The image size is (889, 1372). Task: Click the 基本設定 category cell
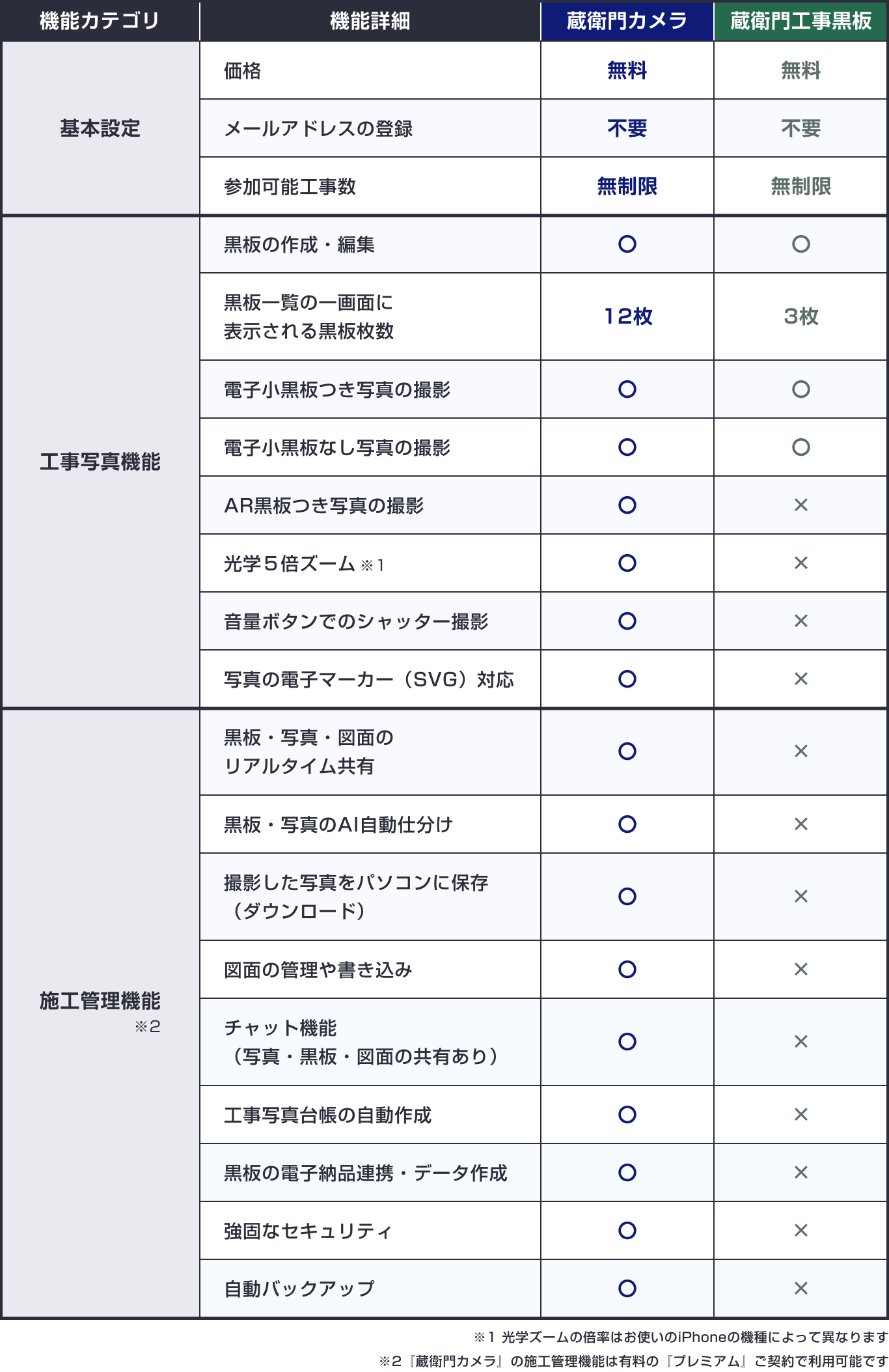(x=100, y=128)
